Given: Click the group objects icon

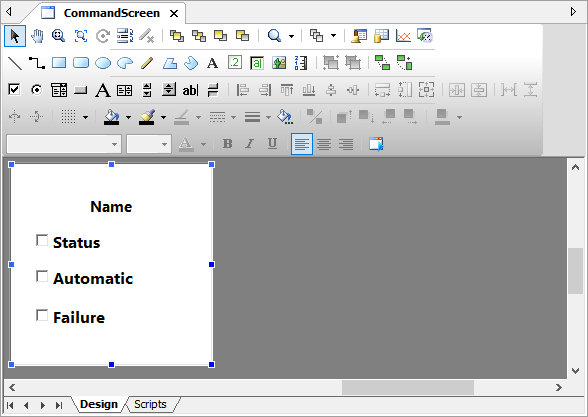Looking at the screenshot, I should tap(331, 63).
